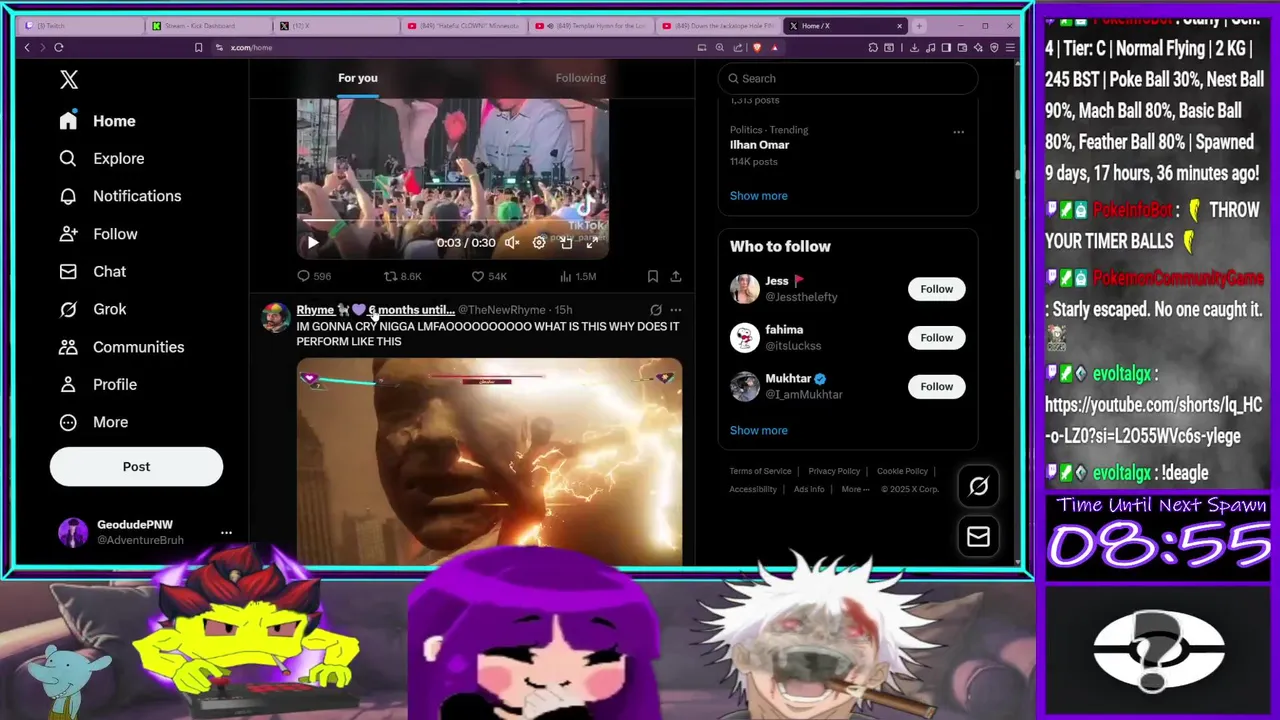Toggle video mute speaker icon
The image size is (1280, 720).
pyautogui.click(x=512, y=242)
